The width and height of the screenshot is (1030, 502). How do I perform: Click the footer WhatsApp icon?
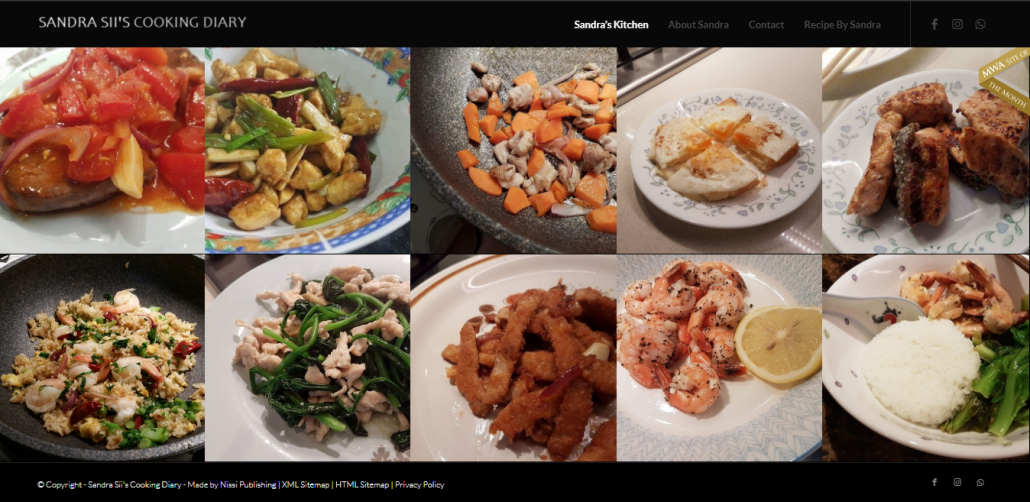pyautogui.click(x=980, y=482)
